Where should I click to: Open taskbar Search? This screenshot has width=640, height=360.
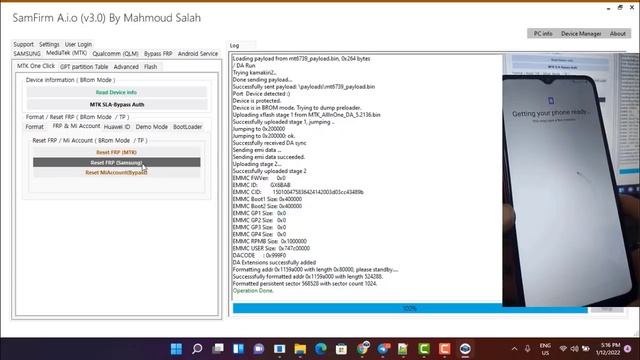coord(197,349)
